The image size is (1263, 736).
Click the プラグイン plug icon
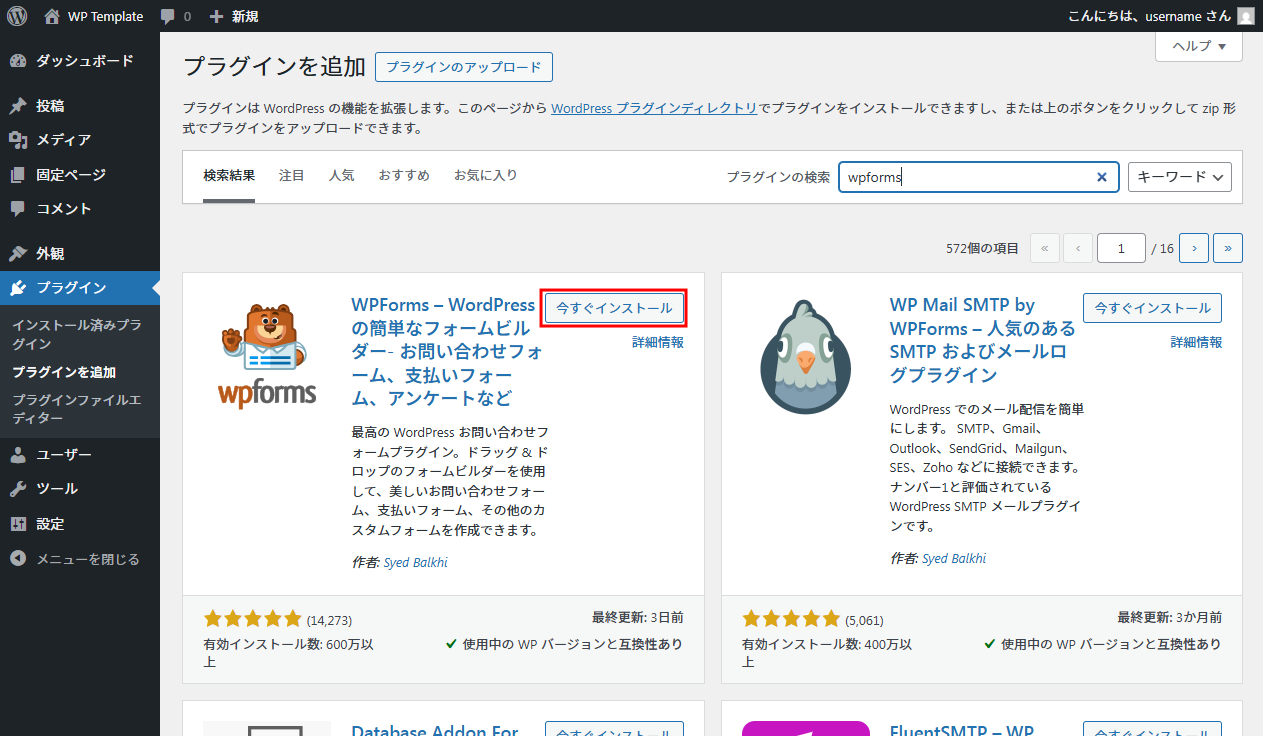[18, 288]
